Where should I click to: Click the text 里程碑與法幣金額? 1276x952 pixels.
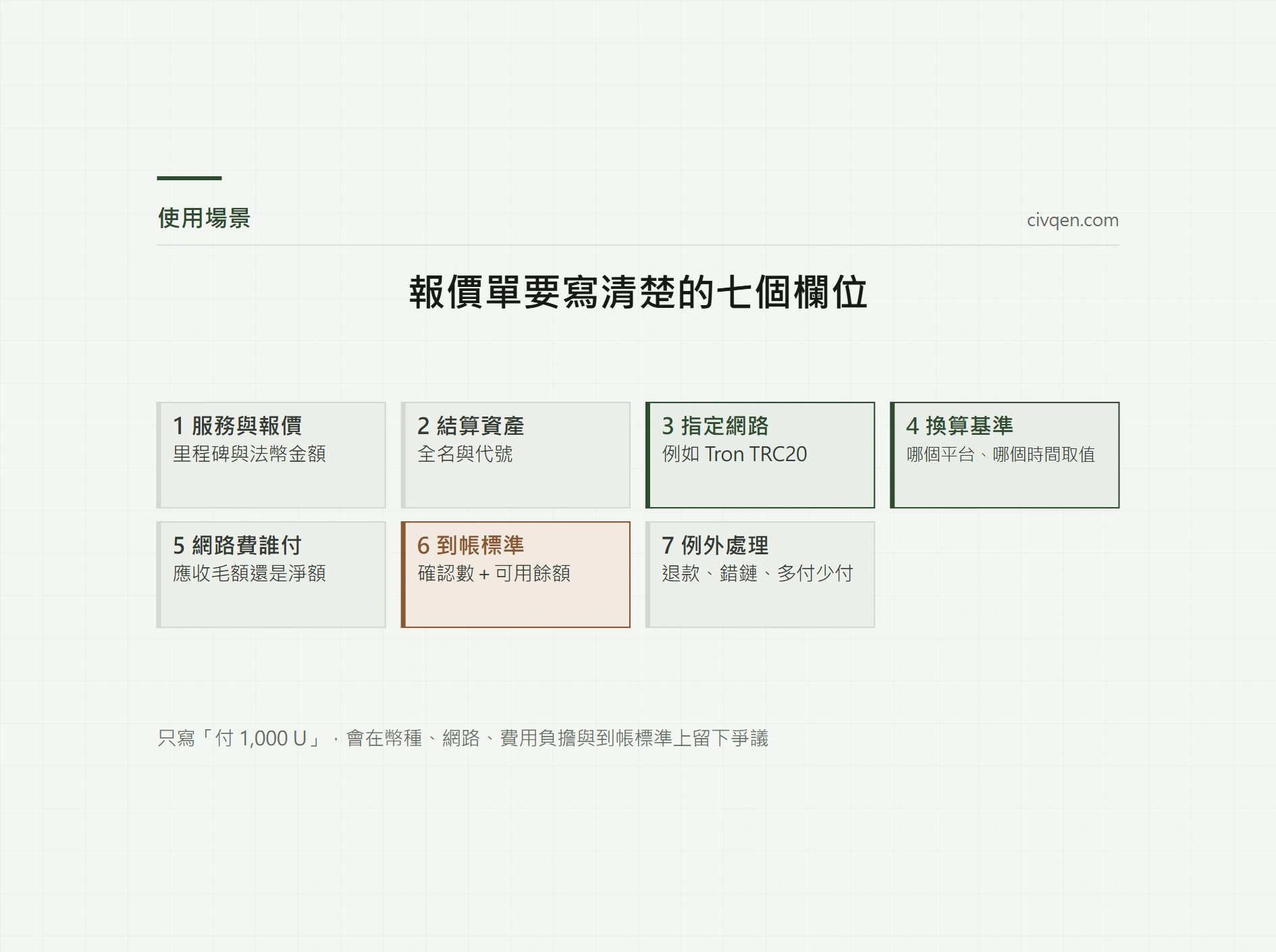tap(249, 454)
